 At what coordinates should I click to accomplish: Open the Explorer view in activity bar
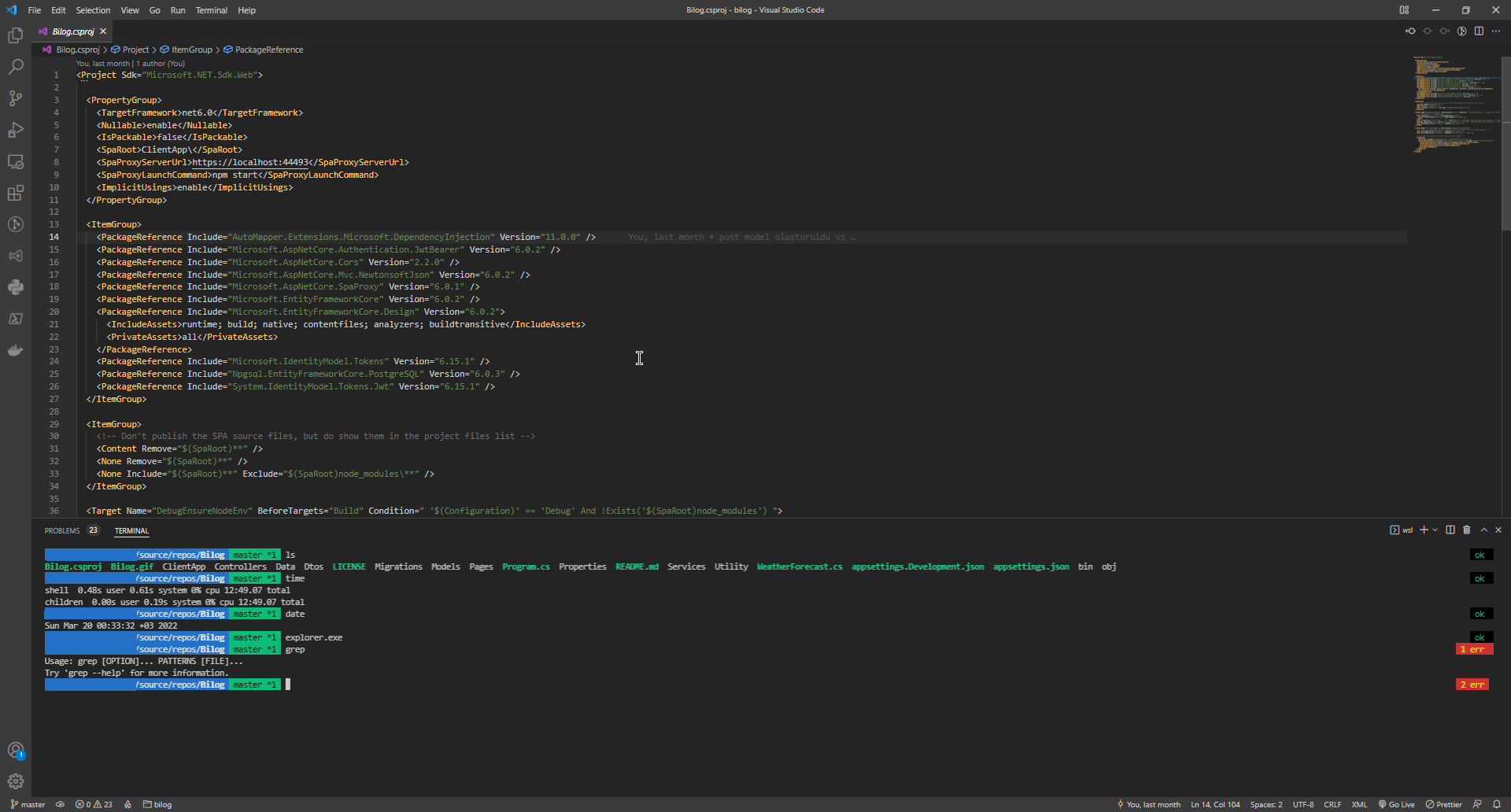(x=16, y=35)
